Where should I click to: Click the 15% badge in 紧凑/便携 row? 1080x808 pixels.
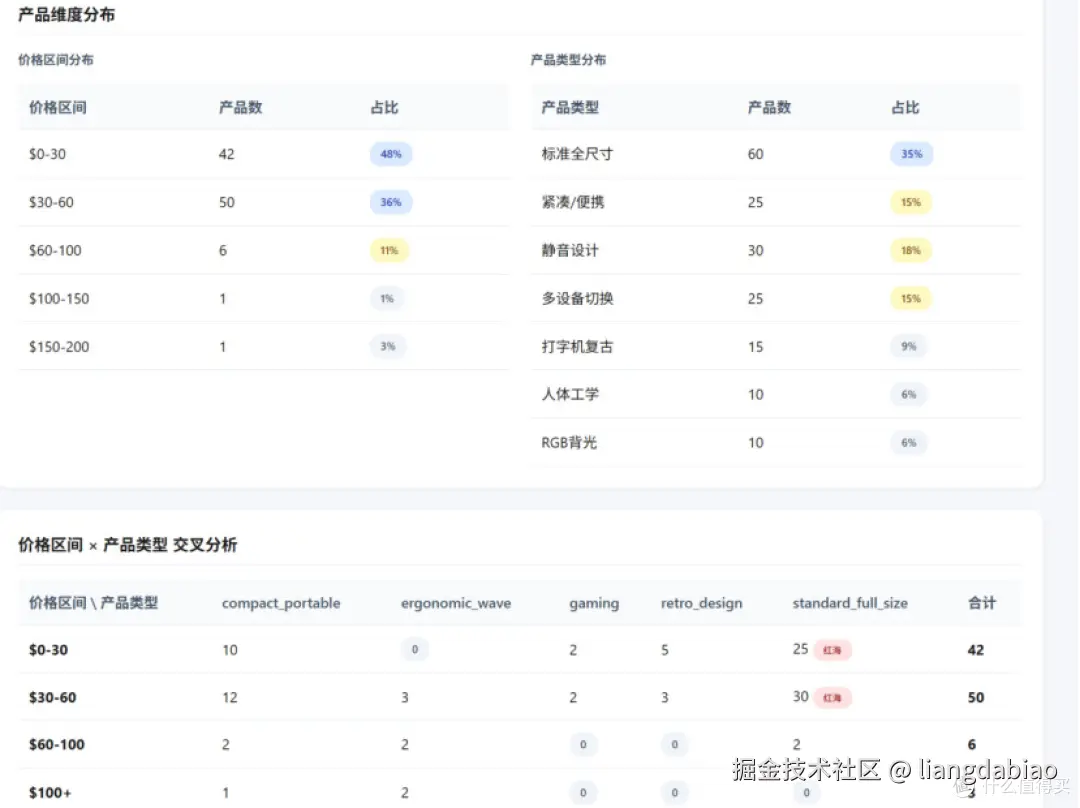pos(911,202)
